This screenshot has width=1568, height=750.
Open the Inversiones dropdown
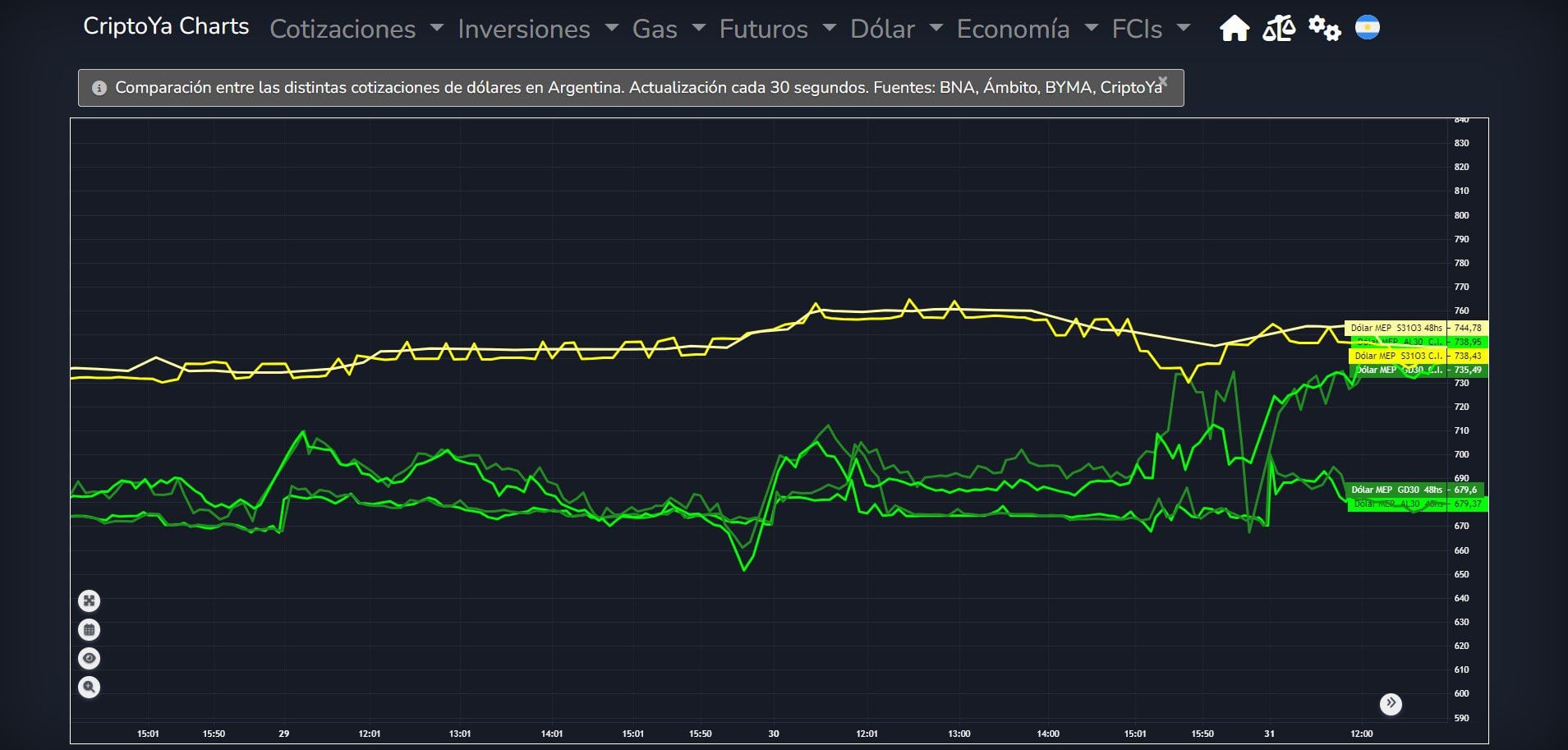[x=537, y=29]
